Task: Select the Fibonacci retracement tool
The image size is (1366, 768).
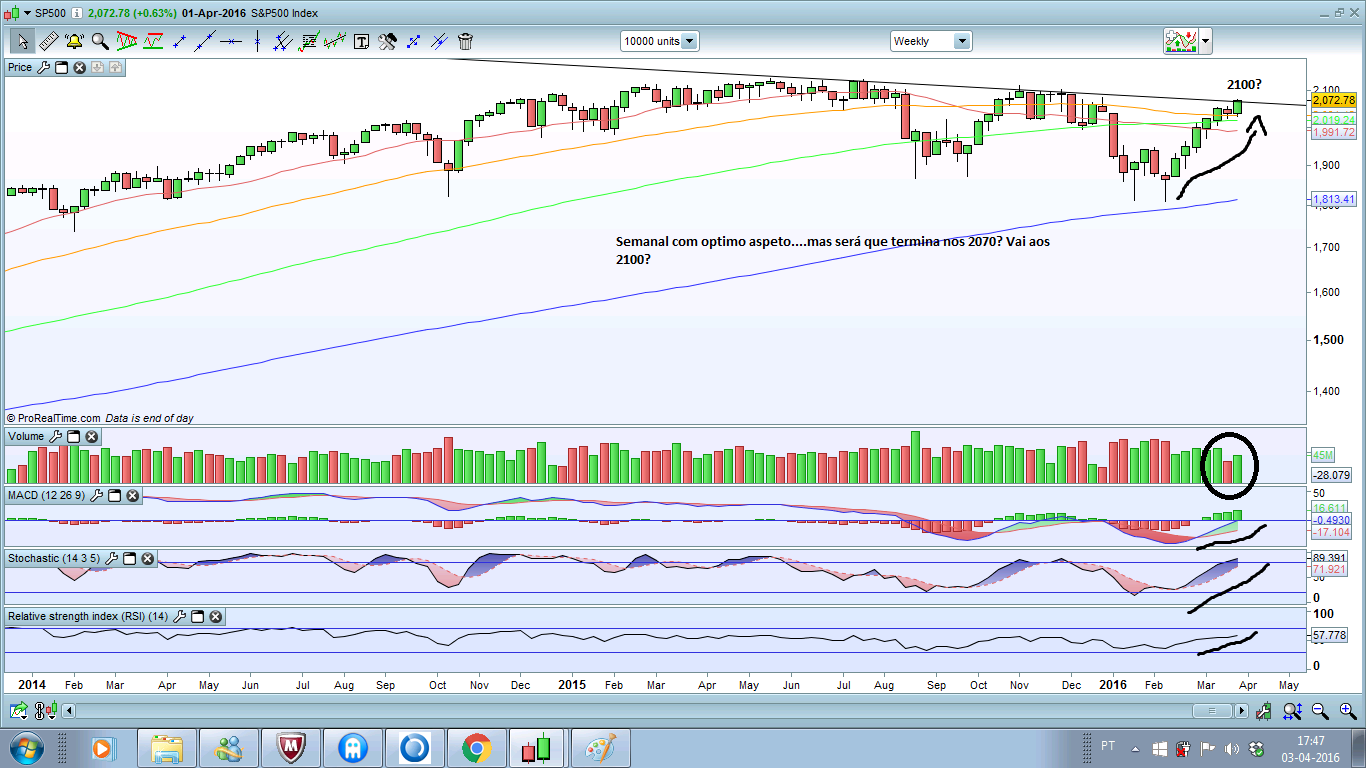Action: 309,41
